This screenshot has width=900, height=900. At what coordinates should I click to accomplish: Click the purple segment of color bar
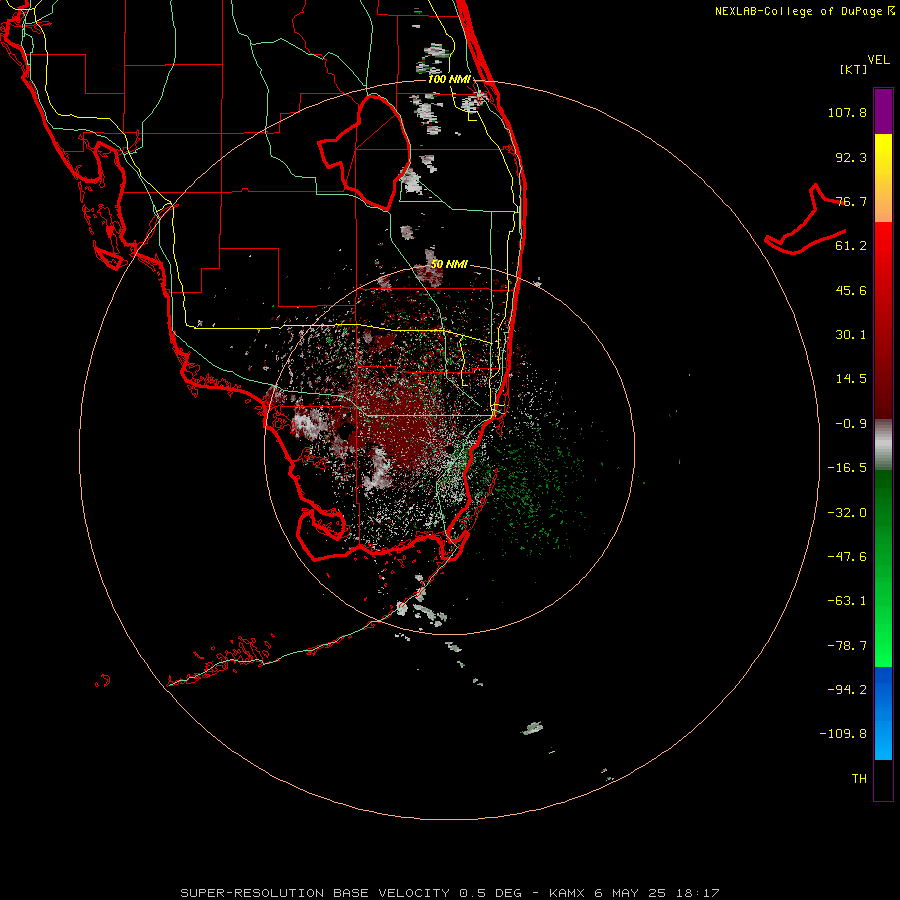tap(883, 111)
